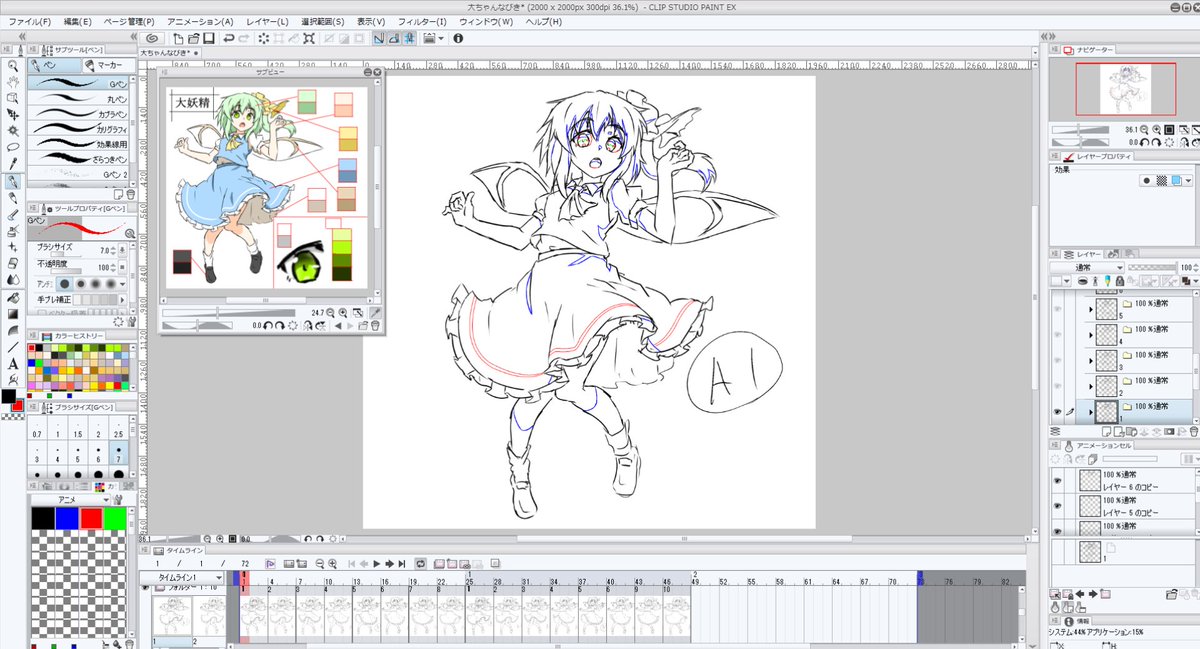Open ファイル(F) menu
Viewport: 1200px width, 649px height.
(29, 21)
